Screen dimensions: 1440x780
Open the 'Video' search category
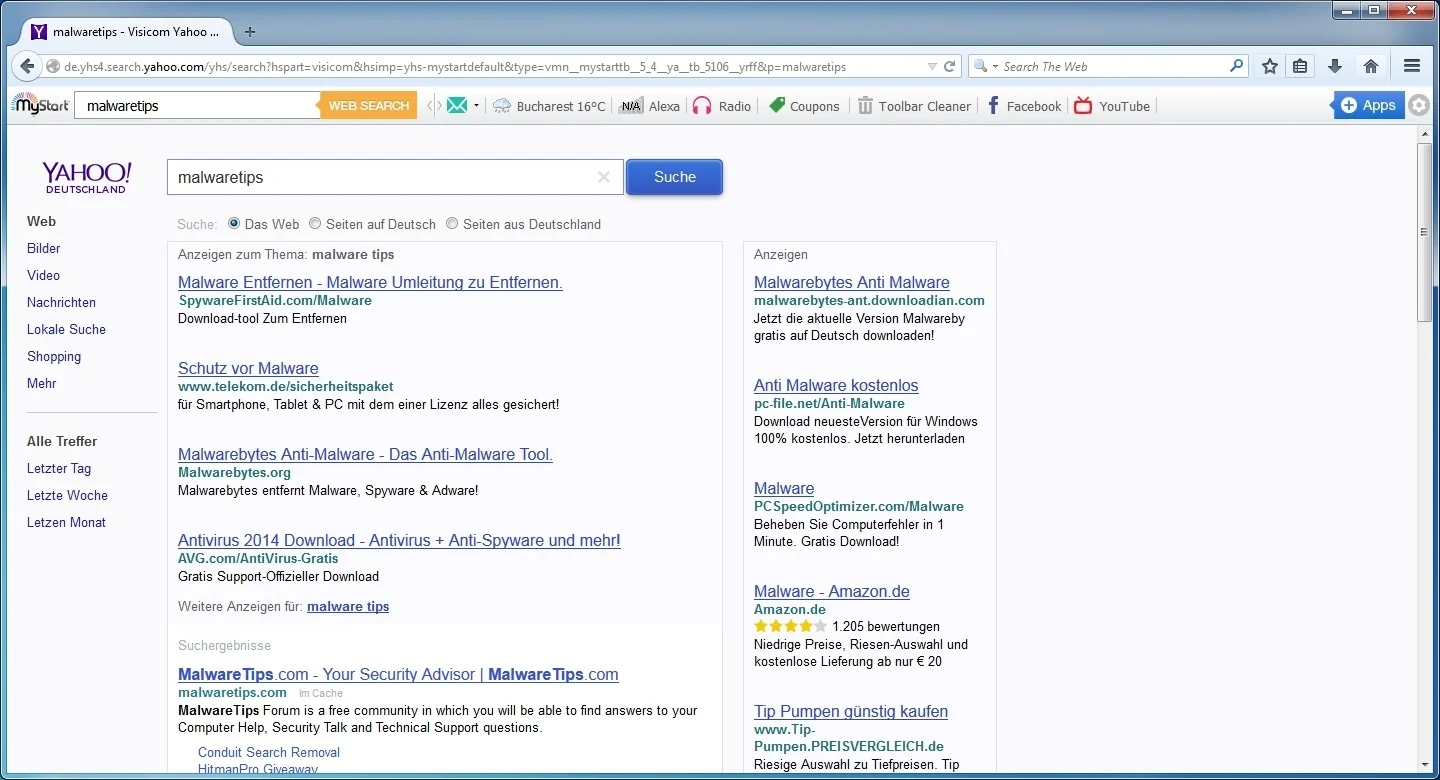click(x=43, y=275)
